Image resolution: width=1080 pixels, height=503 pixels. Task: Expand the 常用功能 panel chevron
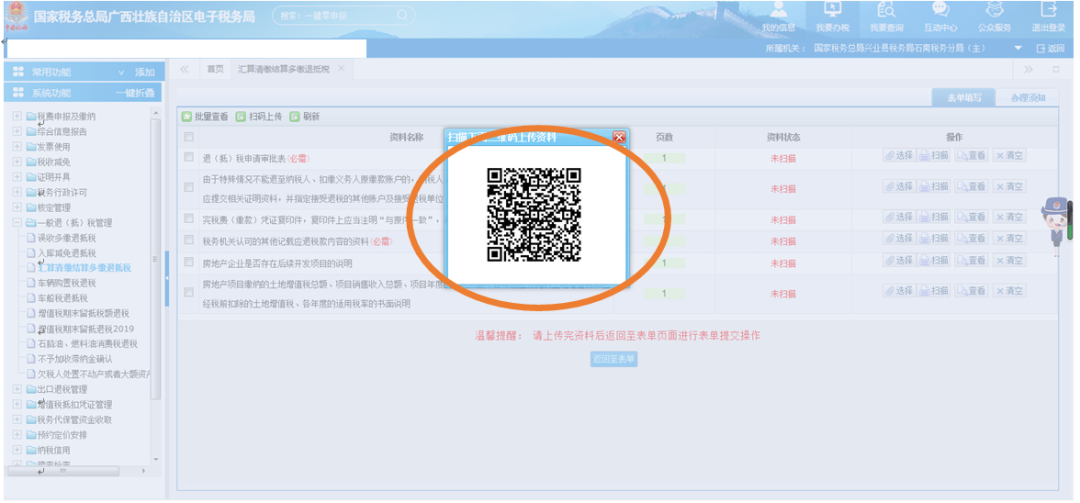coord(122,72)
